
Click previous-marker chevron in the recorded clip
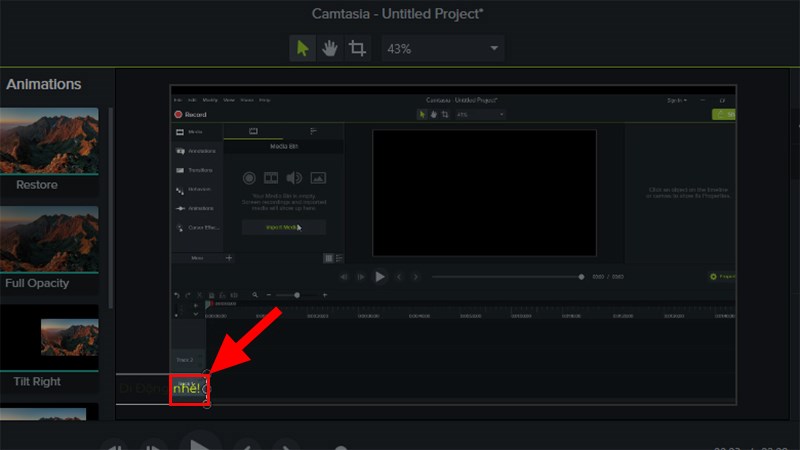[399, 277]
